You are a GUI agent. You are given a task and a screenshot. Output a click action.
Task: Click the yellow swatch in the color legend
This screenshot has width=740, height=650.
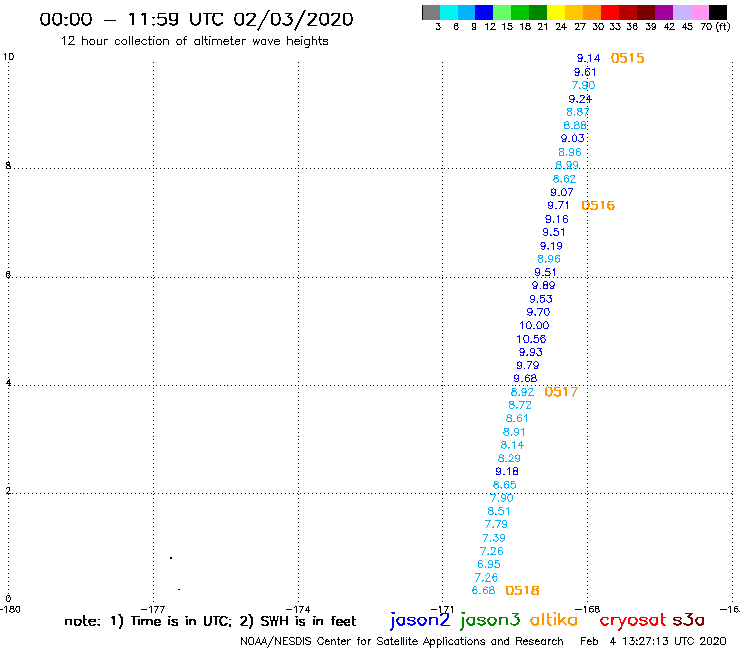tap(556, 12)
